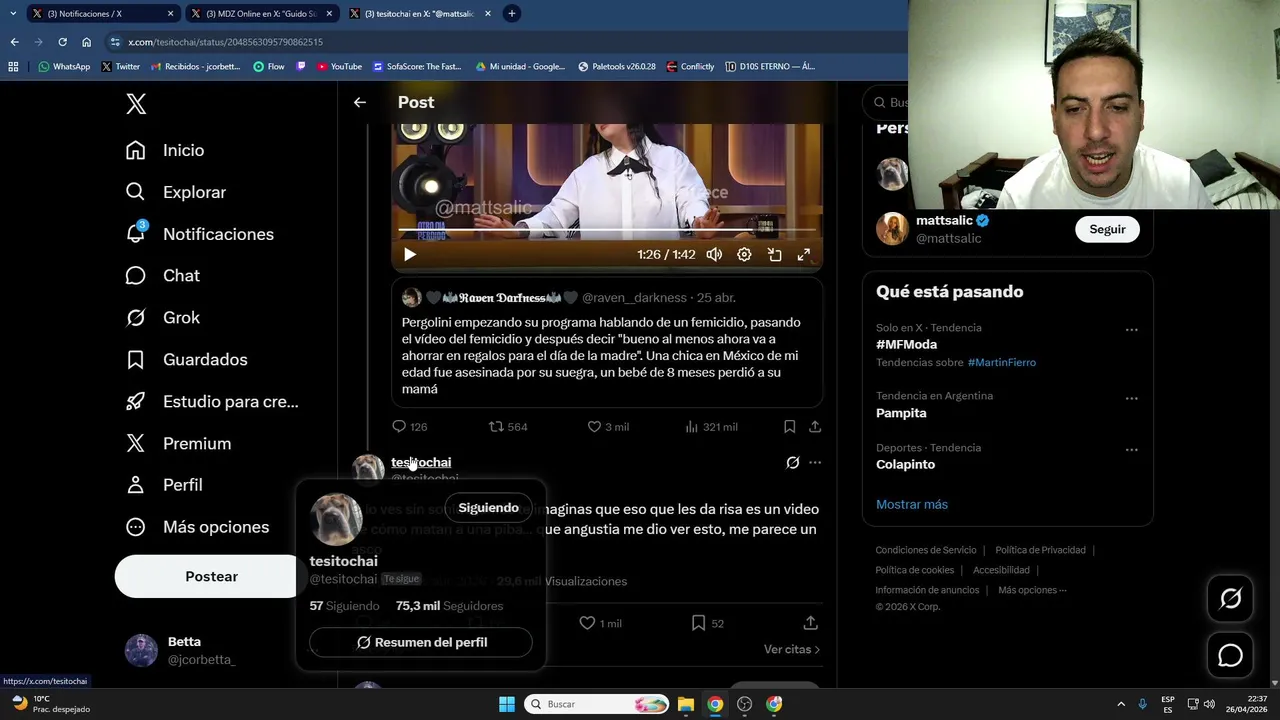Bookmark tesitochai post 52
The width and height of the screenshot is (1280, 720).
tap(708, 623)
